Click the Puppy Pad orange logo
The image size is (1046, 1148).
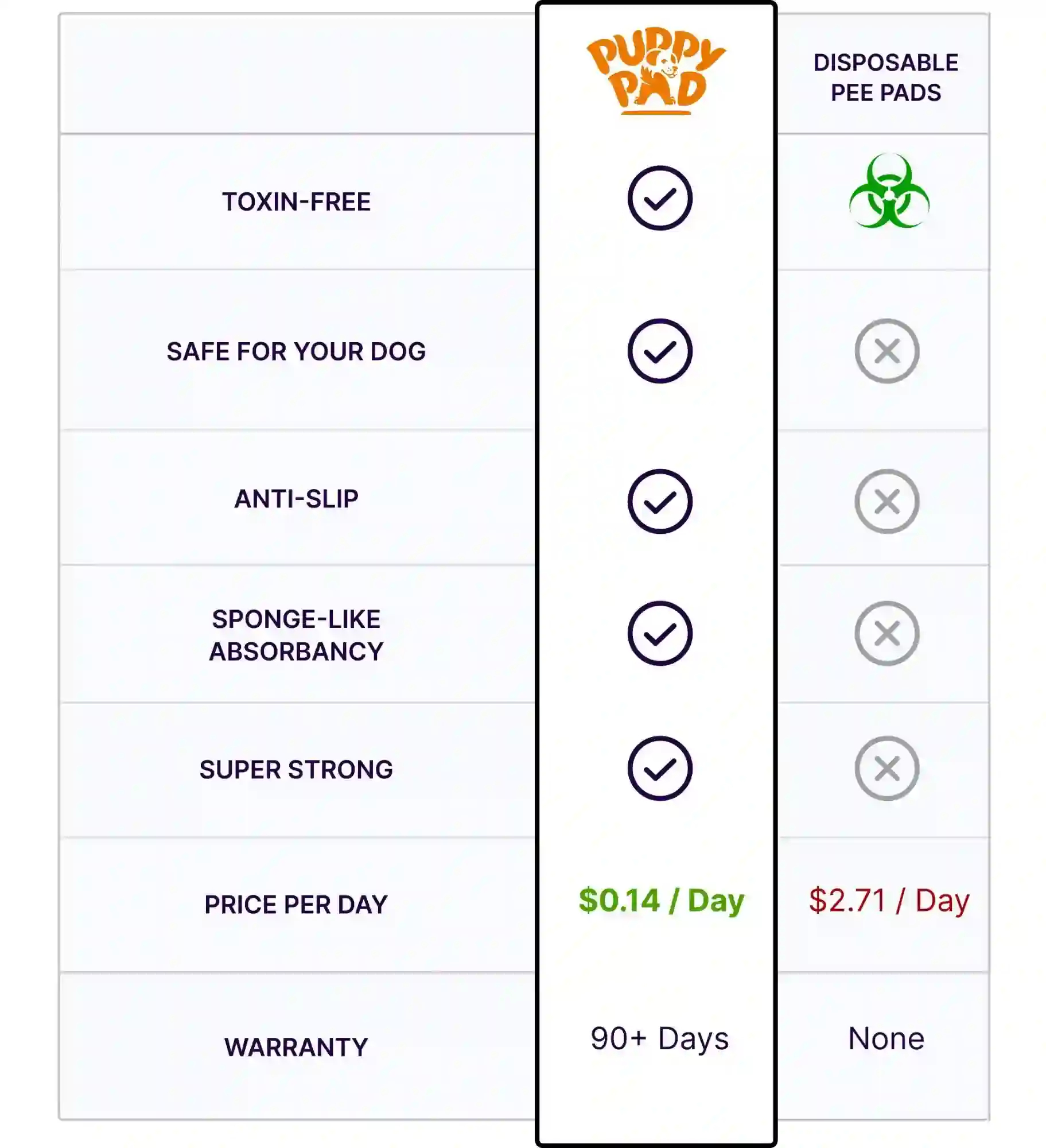tap(656, 71)
